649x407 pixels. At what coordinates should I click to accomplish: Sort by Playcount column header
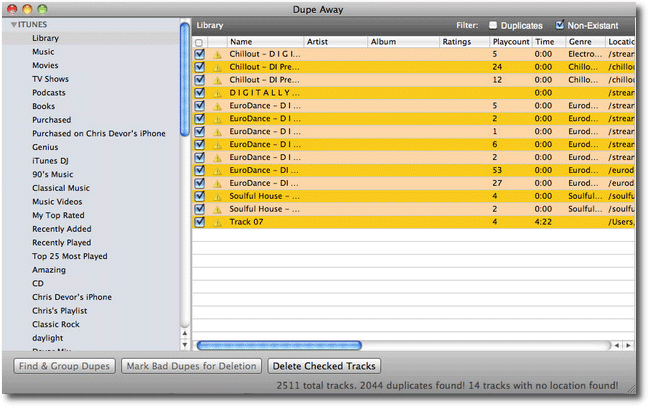coord(511,42)
